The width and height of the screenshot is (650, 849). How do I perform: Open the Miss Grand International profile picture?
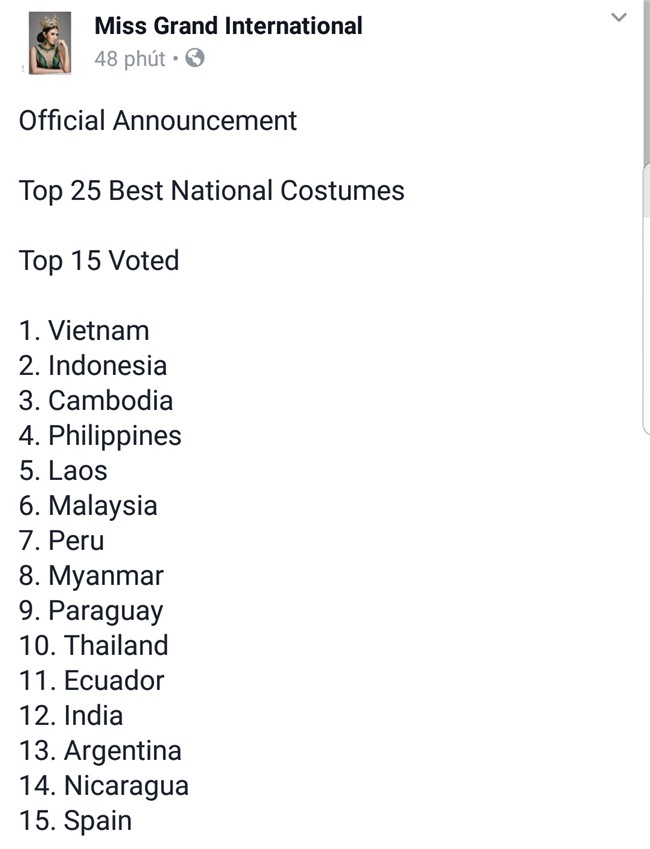(46, 43)
